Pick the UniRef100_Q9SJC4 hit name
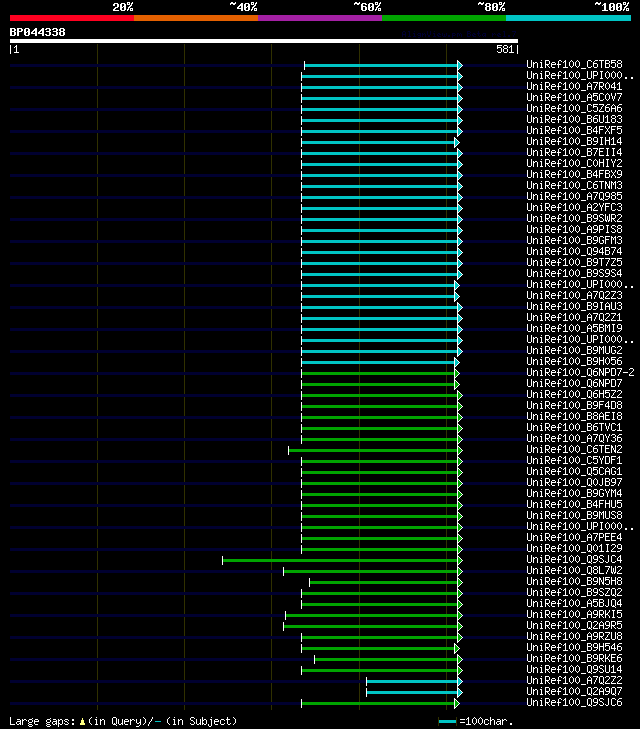 [x=574, y=559]
